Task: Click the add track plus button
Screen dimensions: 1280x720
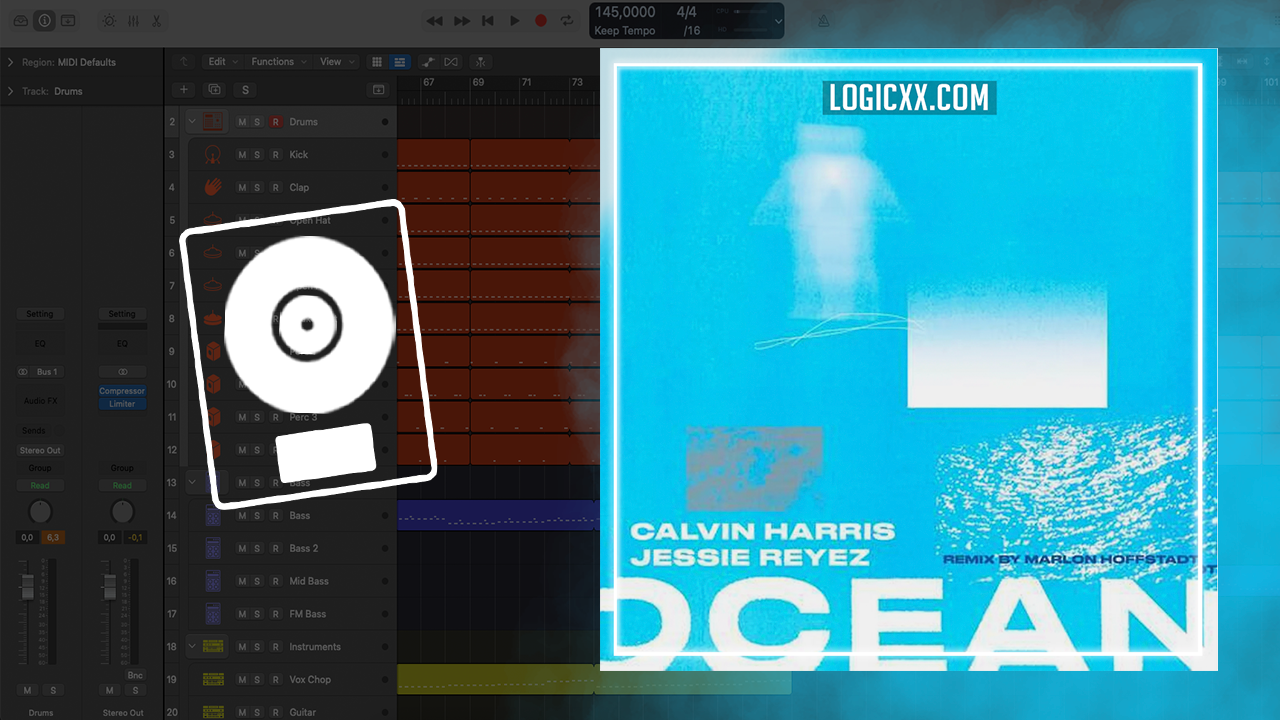Action: pyautogui.click(x=184, y=90)
